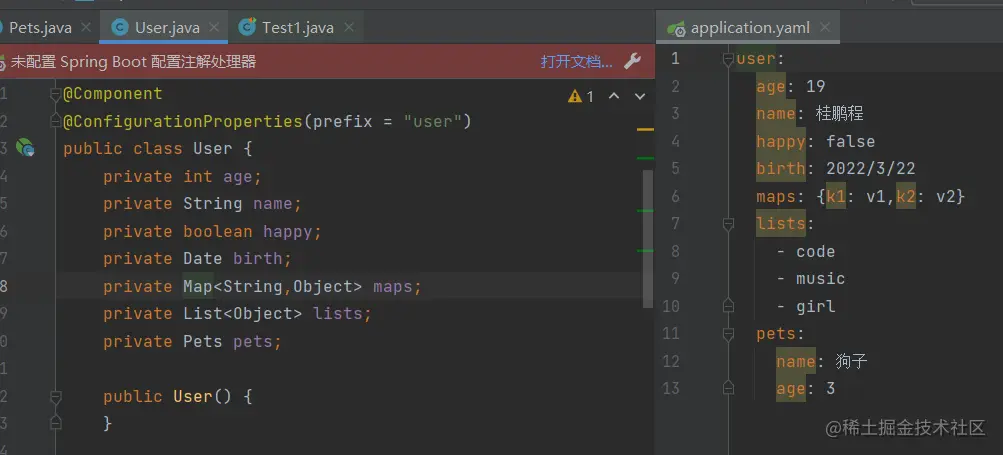Click the Map<String,Object> maps line
Viewport: 1003px width, 455px height.
(x=262, y=287)
